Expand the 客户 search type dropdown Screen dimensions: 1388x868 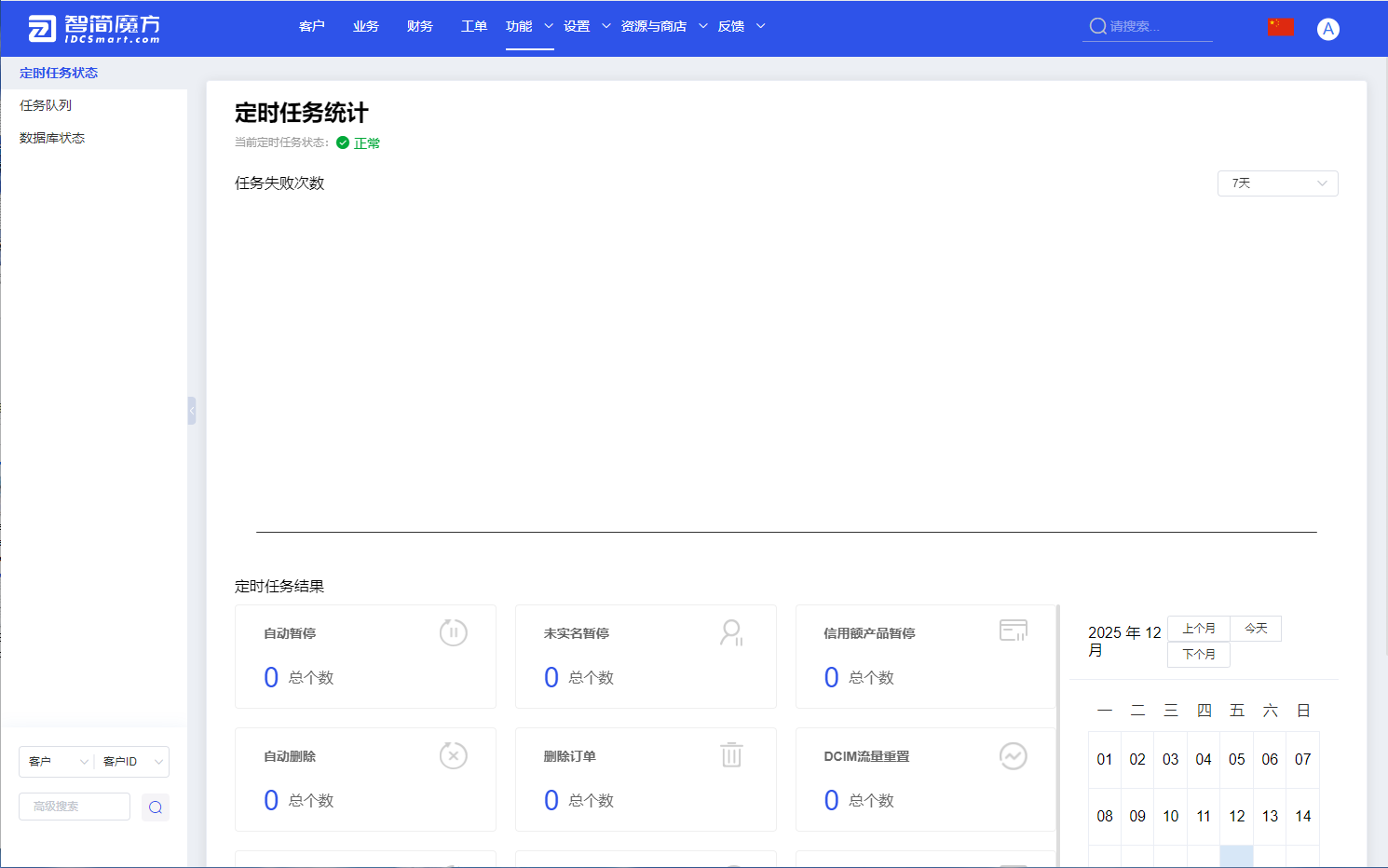pos(56,762)
